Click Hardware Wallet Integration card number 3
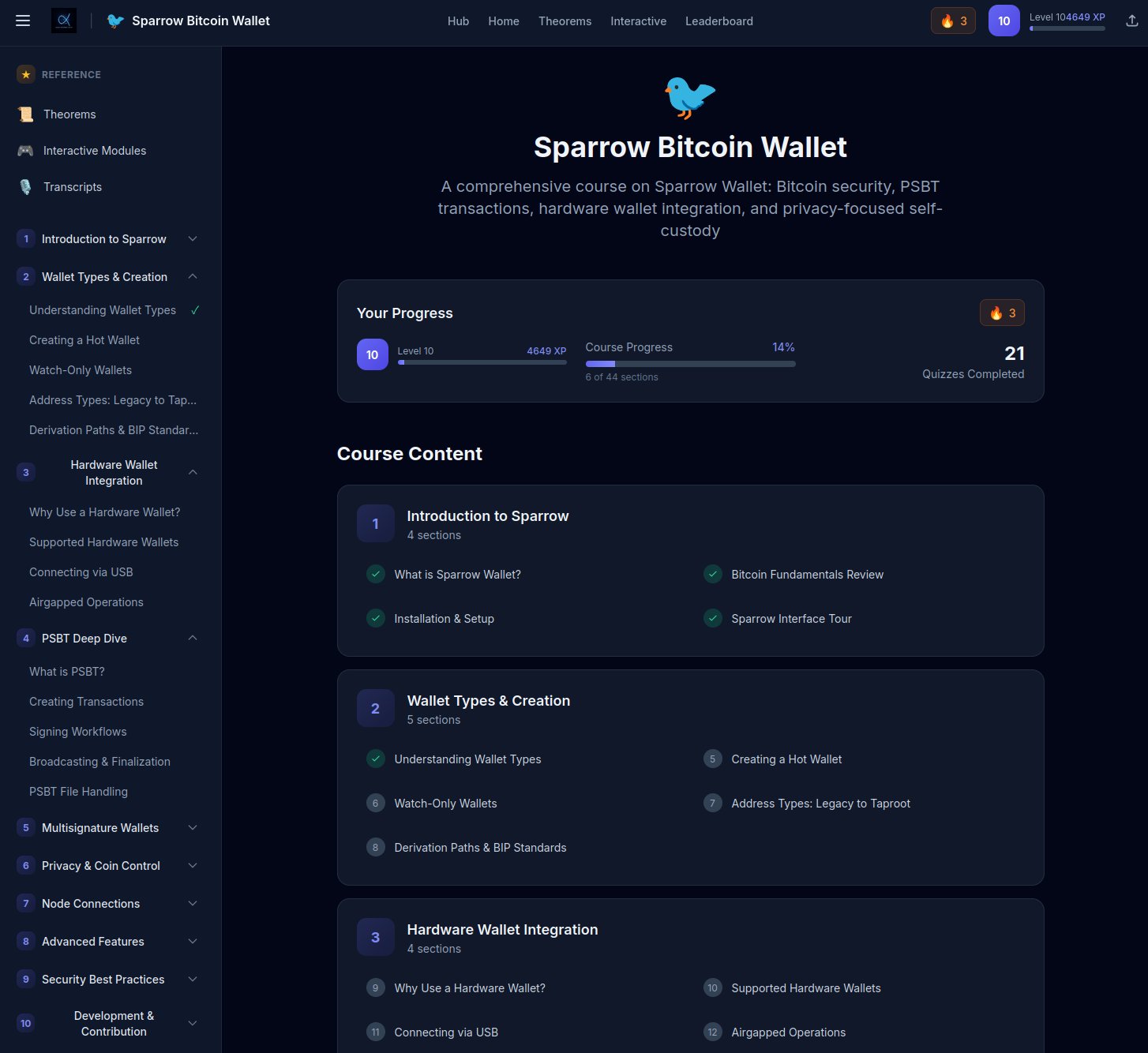1148x1053 pixels. (x=375, y=937)
